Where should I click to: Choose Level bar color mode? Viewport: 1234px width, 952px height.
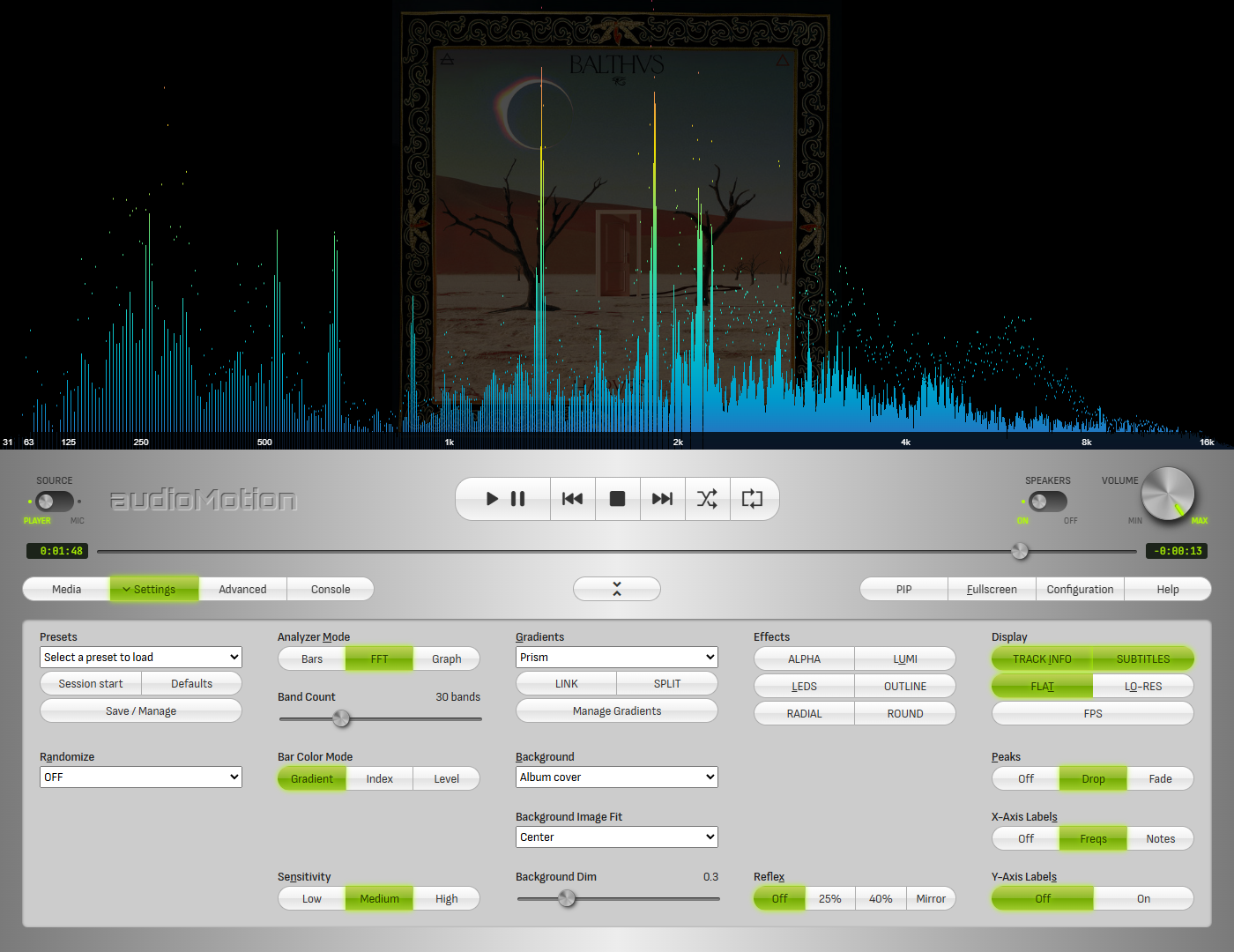click(x=447, y=778)
